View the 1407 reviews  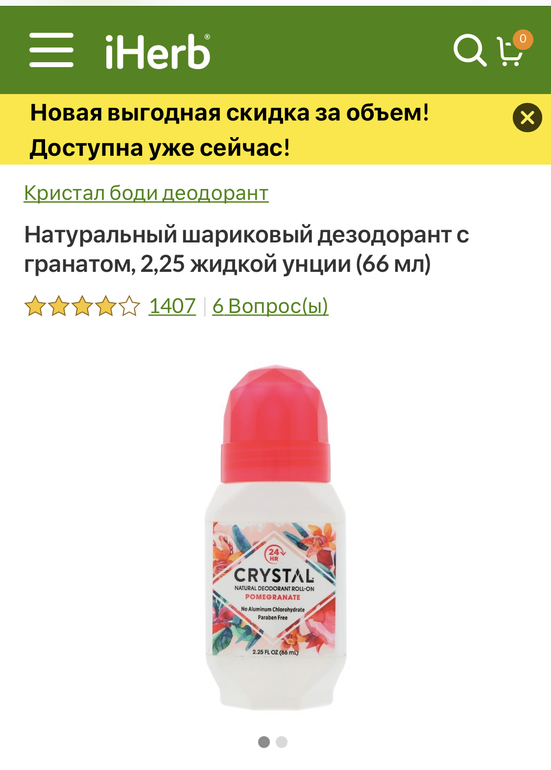(172, 305)
